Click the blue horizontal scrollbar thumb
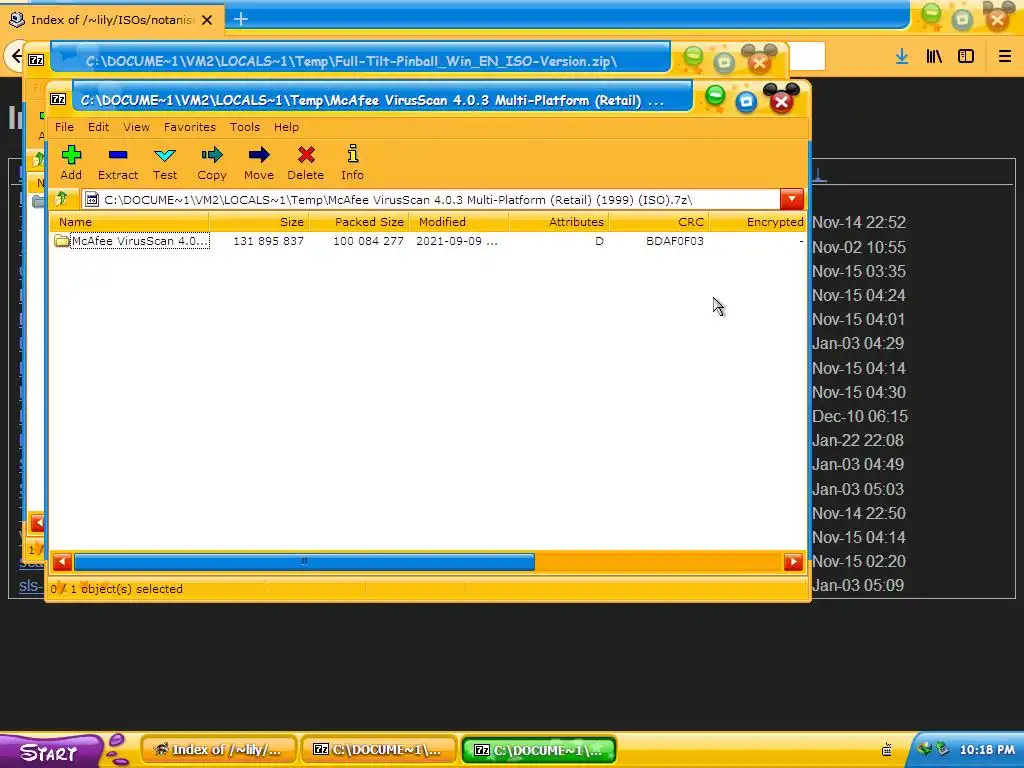Viewport: 1024px width, 768px height. click(304, 562)
